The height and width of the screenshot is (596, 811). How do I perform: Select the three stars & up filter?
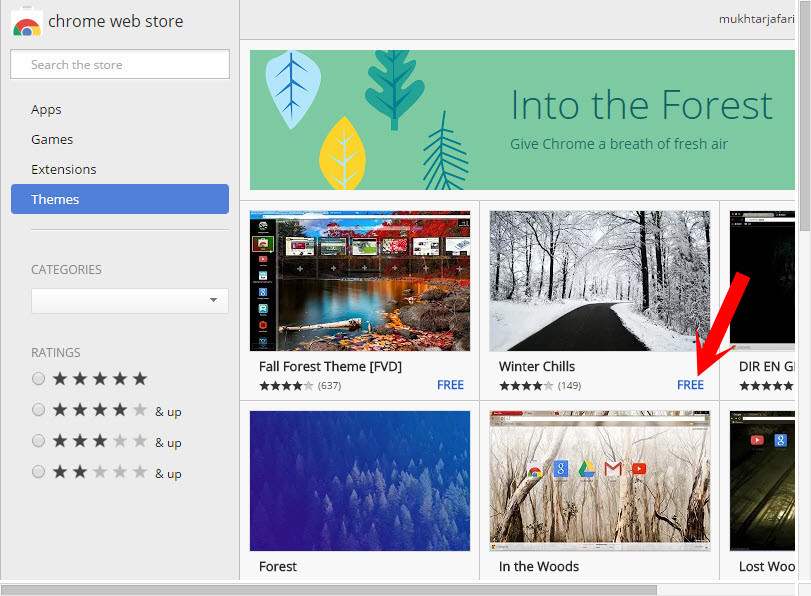(38, 441)
